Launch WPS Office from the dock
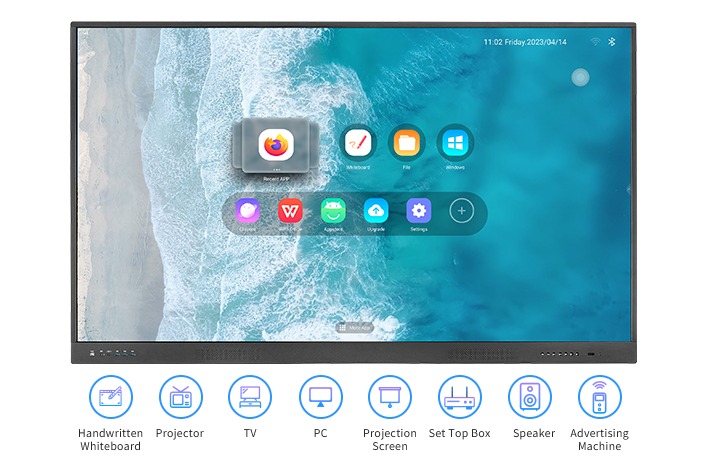 point(290,211)
